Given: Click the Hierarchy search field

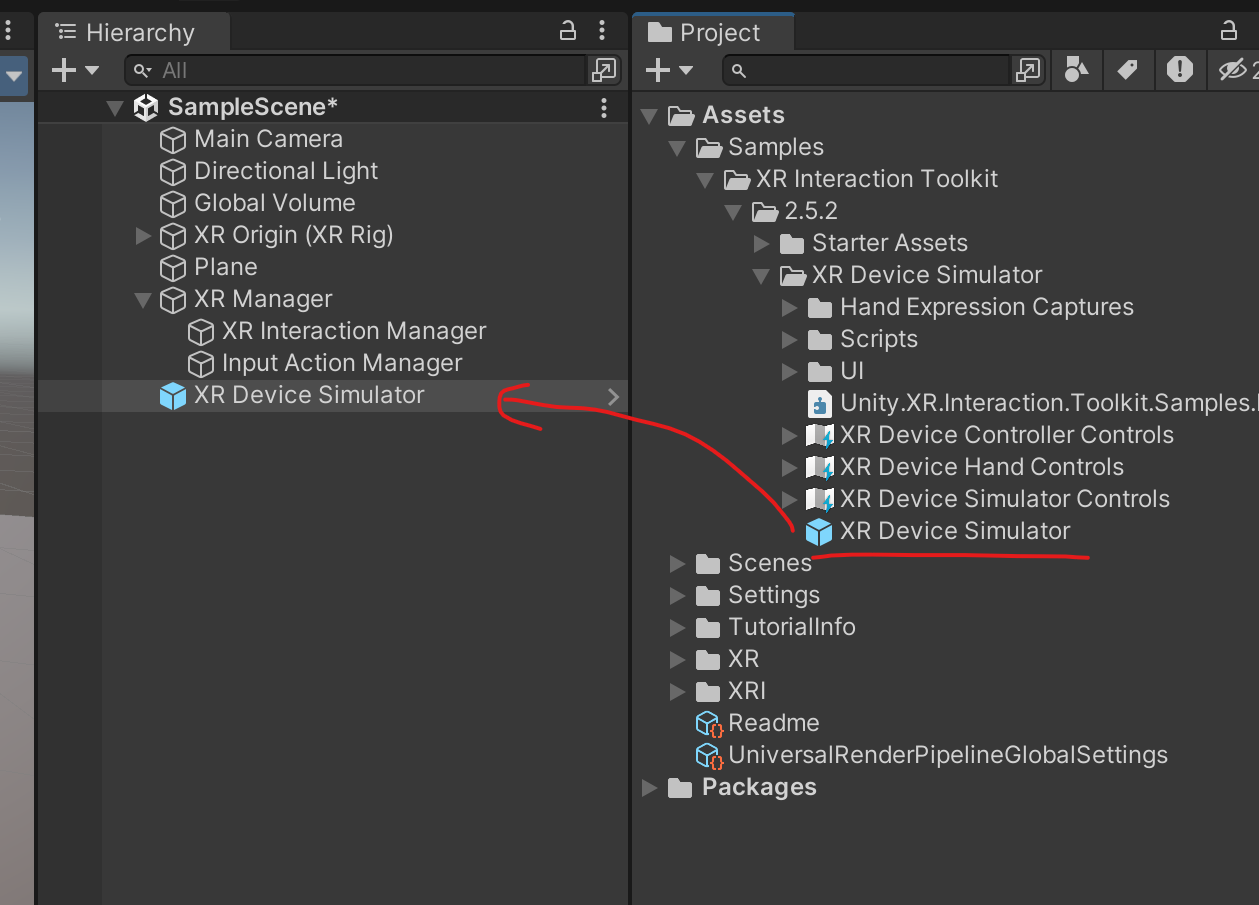Looking at the screenshot, I should pos(355,70).
